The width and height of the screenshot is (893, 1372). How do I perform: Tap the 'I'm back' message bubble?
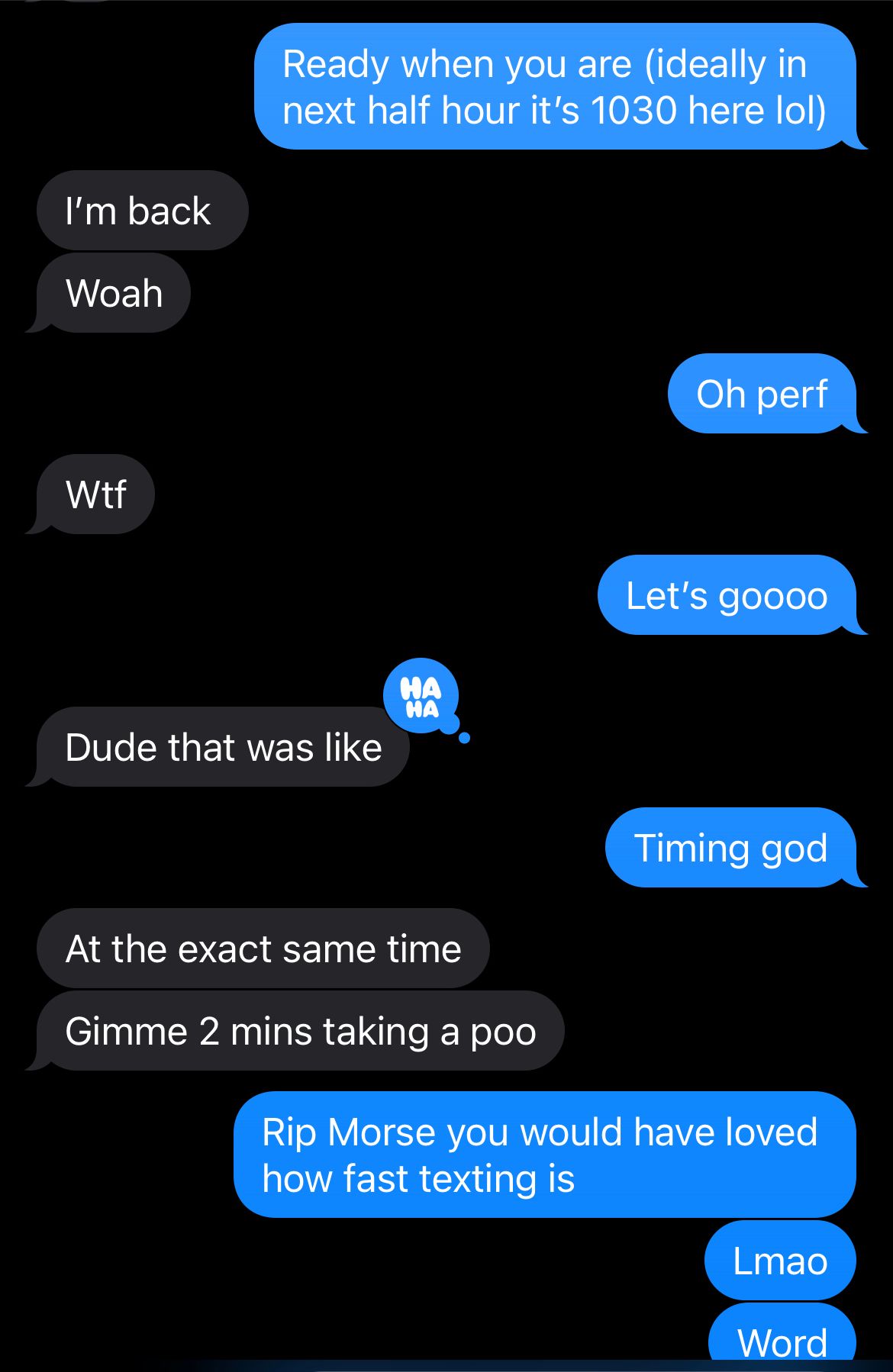[x=143, y=211]
